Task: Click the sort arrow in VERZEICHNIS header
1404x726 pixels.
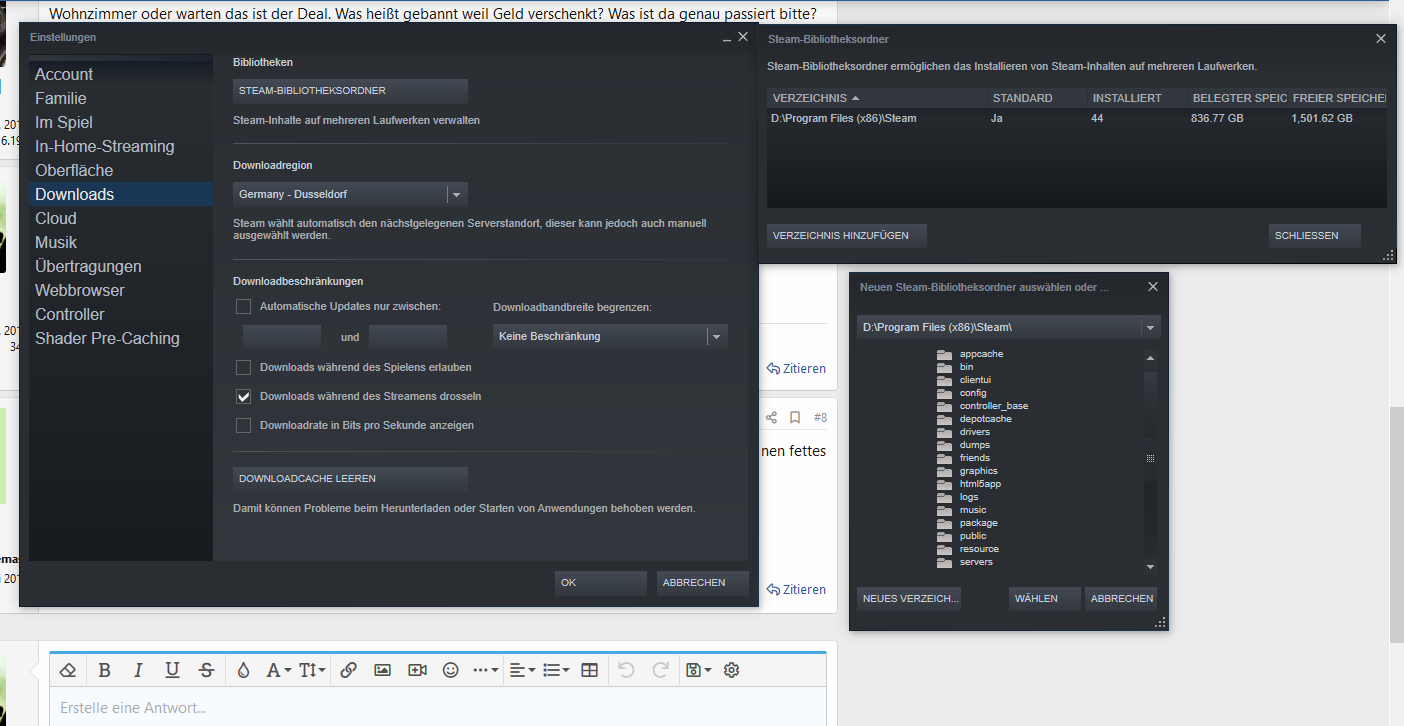Action: pyautogui.click(x=855, y=98)
